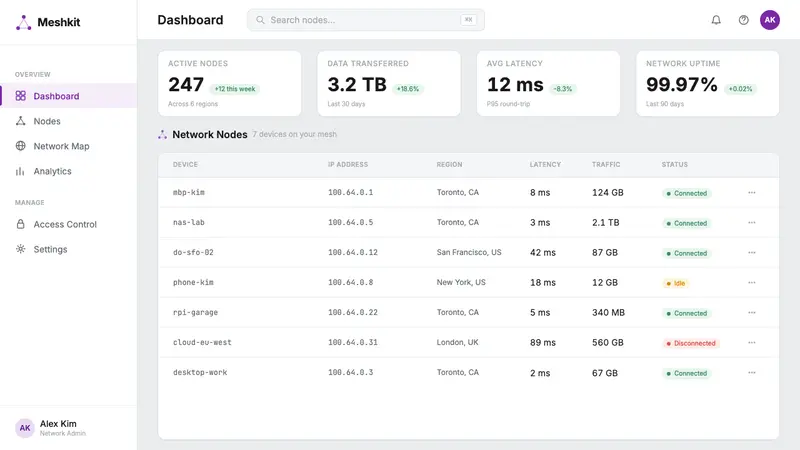The image size is (800, 450).
Task: Click the Settings gear icon
Action: [x=20, y=249]
